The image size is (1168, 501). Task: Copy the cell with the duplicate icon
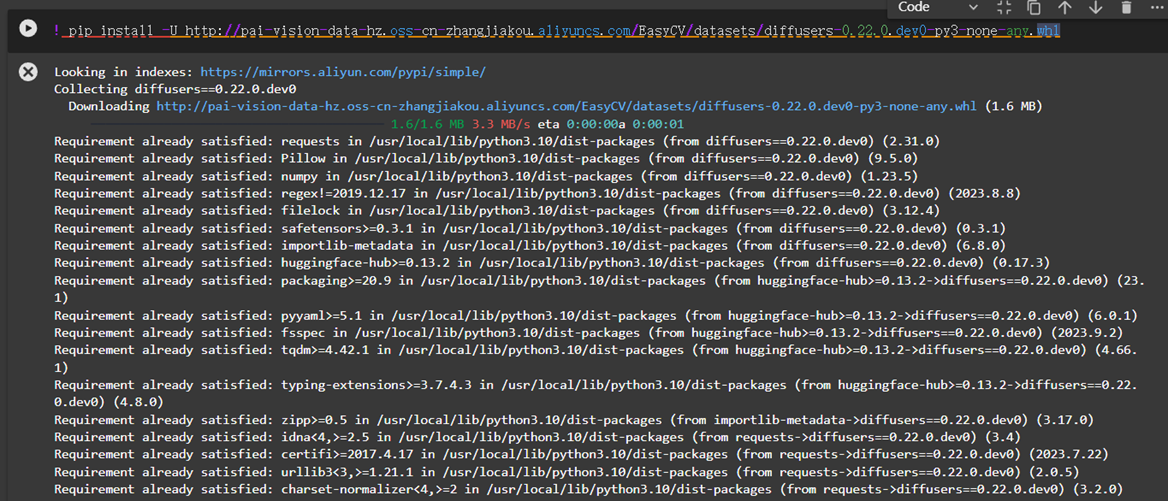1034,7
